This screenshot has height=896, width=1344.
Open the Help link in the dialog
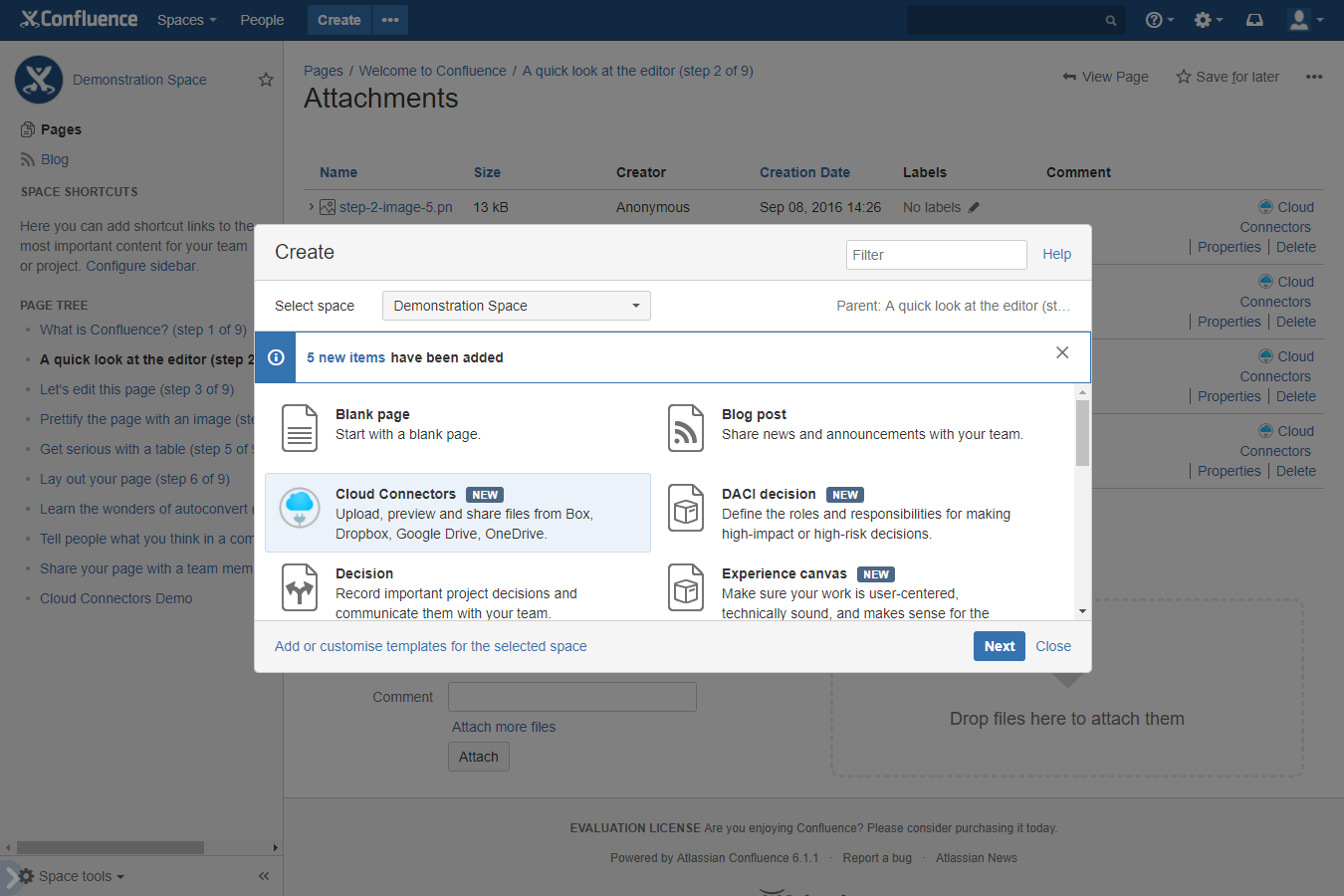[x=1057, y=254]
